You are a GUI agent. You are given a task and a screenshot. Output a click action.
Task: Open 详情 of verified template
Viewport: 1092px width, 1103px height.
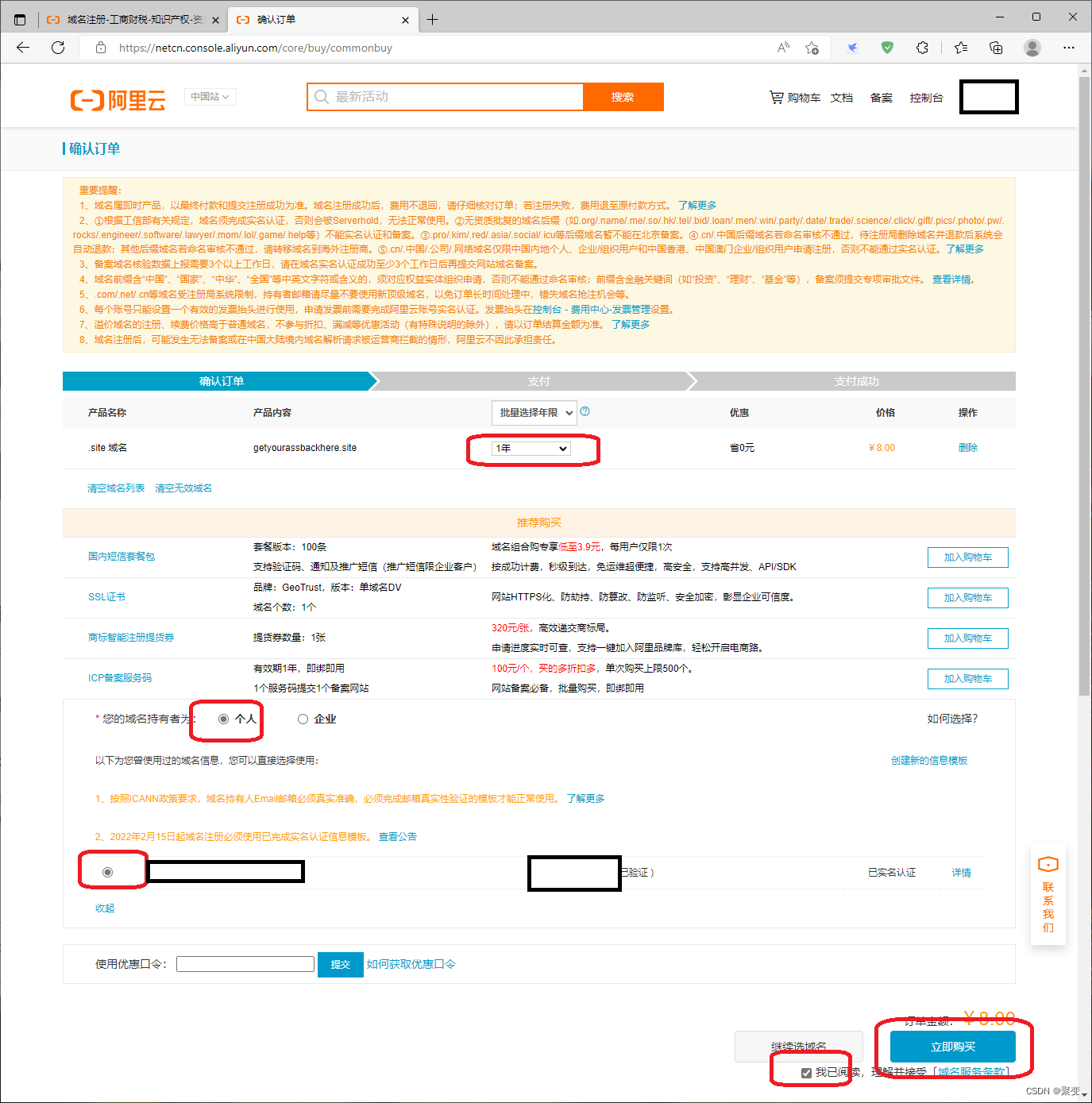[x=962, y=873]
